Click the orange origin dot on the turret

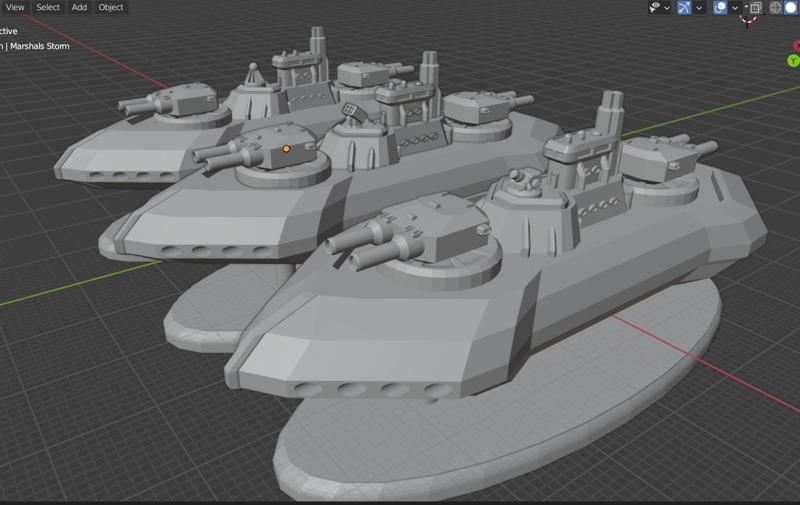(286, 148)
